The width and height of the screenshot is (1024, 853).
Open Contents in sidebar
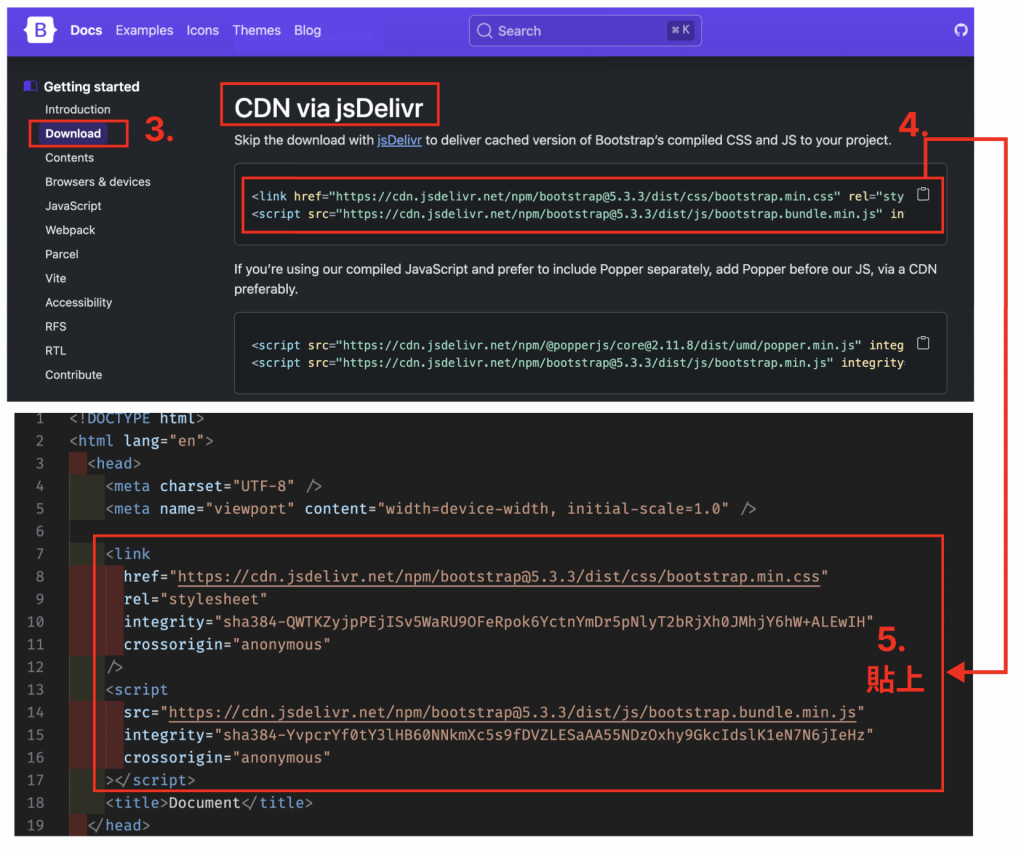pos(69,158)
